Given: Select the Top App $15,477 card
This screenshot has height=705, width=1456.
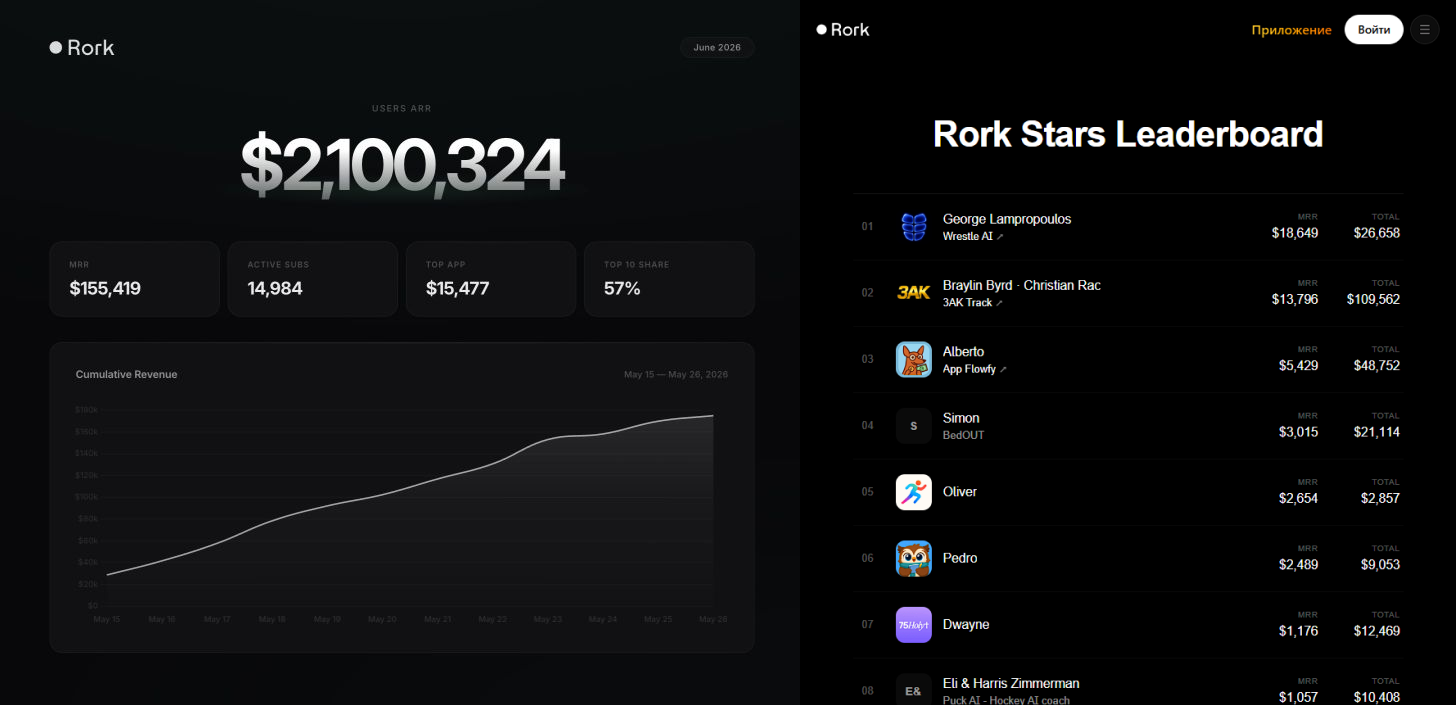Looking at the screenshot, I should [x=491, y=279].
